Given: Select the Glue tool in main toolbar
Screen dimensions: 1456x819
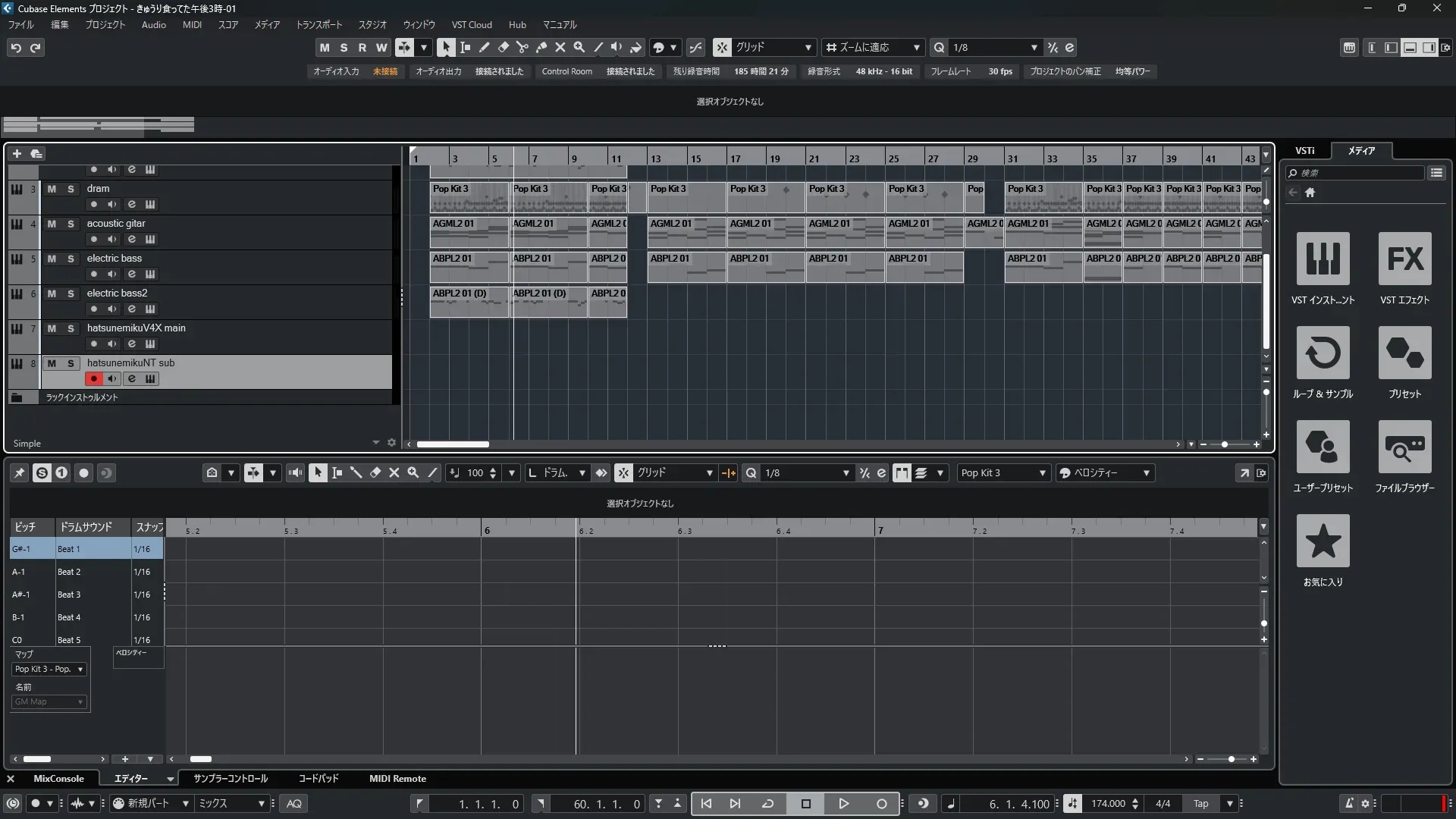Looking at the screenshot, I should [541, 47].
